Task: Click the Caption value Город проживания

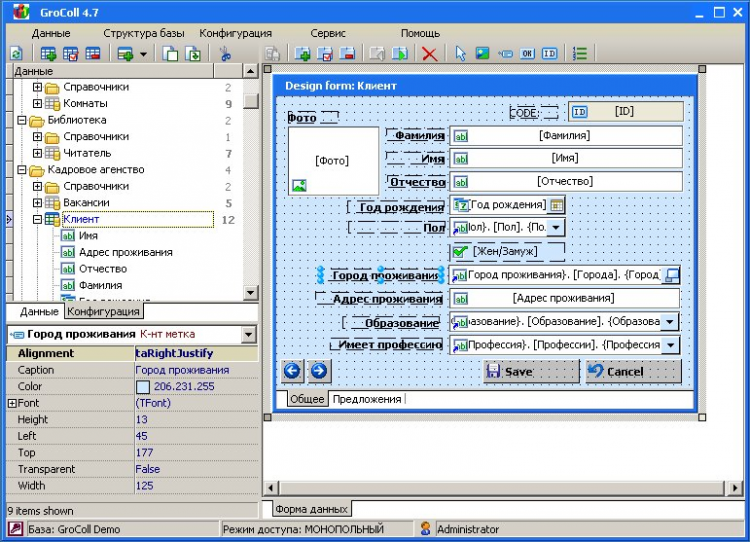Action: tap(196, 370)
